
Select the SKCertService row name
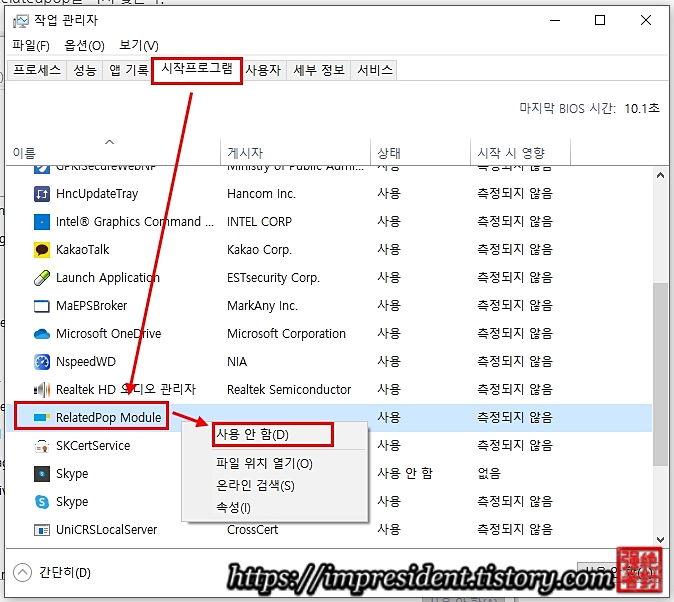click(93, 446)
